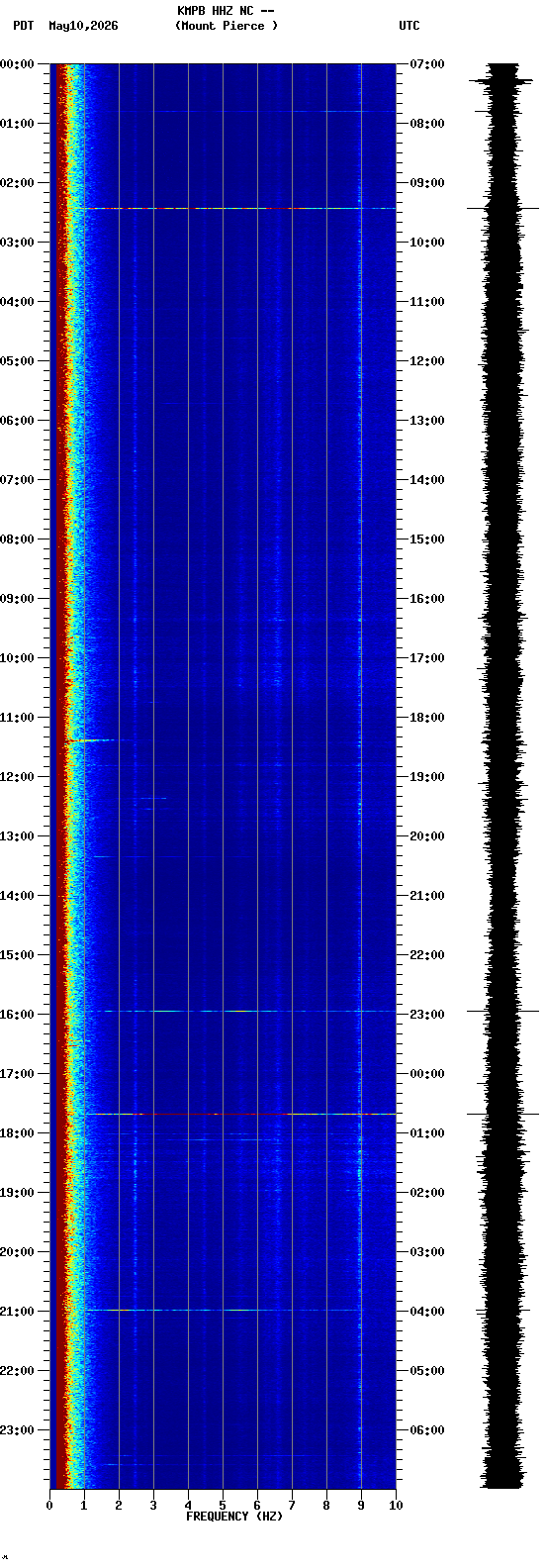
Task: Click "12:00" on the UTC time axis
Action: tap(427, 361)
